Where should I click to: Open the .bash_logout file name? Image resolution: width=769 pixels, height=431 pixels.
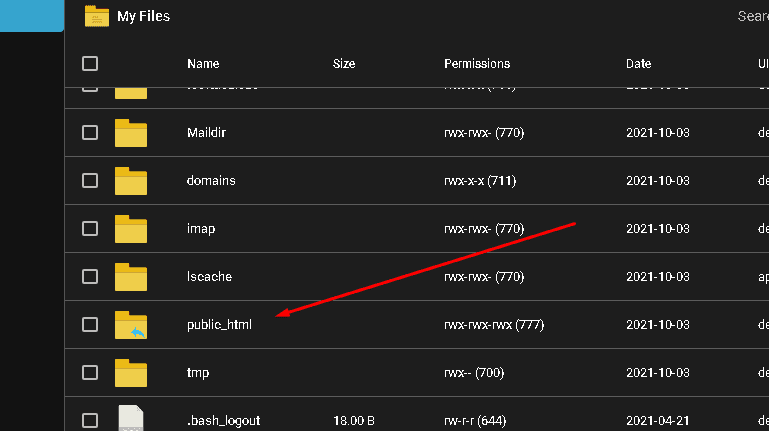click(x=223, y=421)
